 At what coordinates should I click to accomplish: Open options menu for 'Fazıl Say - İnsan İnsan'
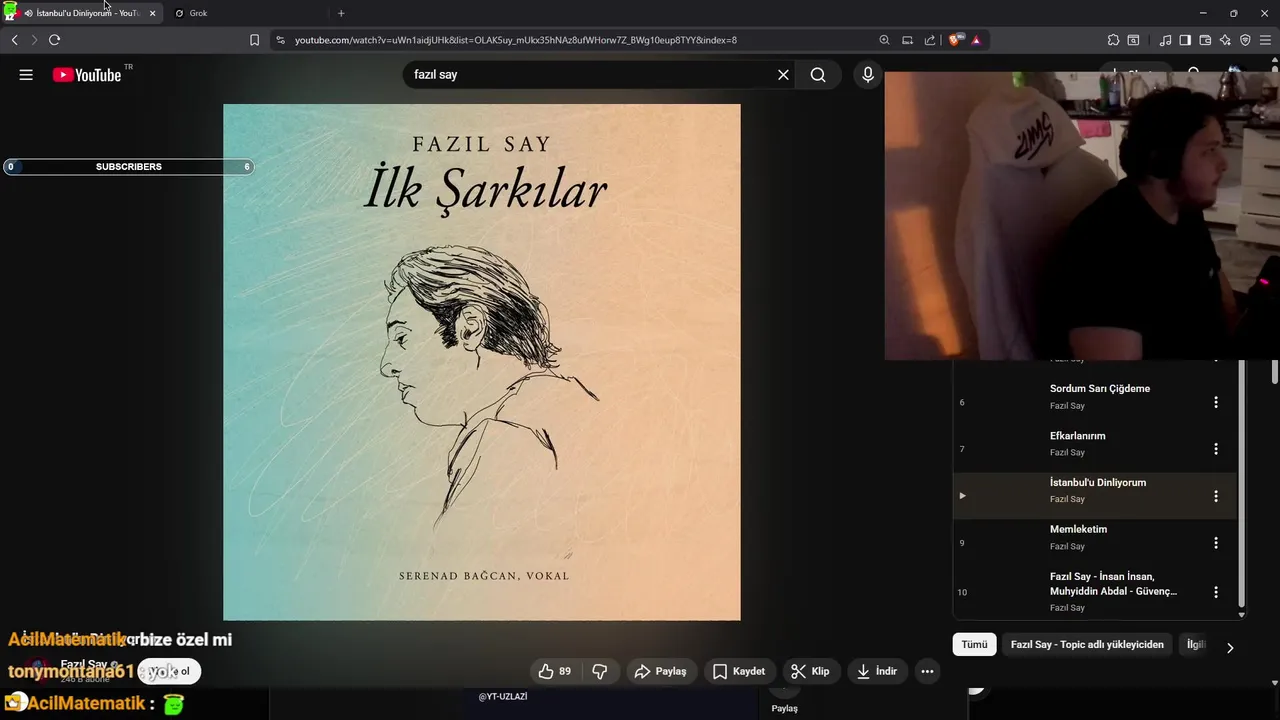(x=1216, y=592)
